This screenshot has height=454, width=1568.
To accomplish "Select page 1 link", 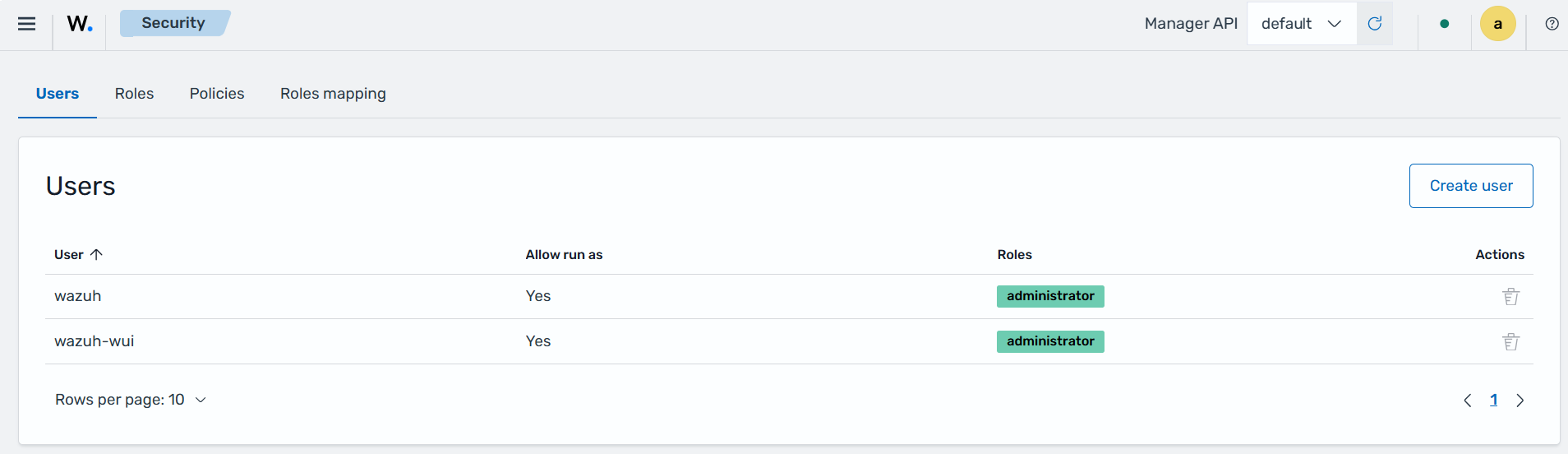I will [x=1494, y=401].
